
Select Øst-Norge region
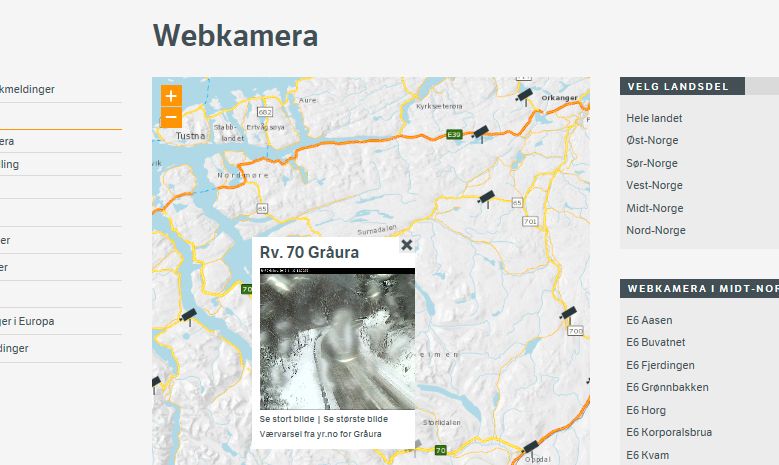[652, 141]
